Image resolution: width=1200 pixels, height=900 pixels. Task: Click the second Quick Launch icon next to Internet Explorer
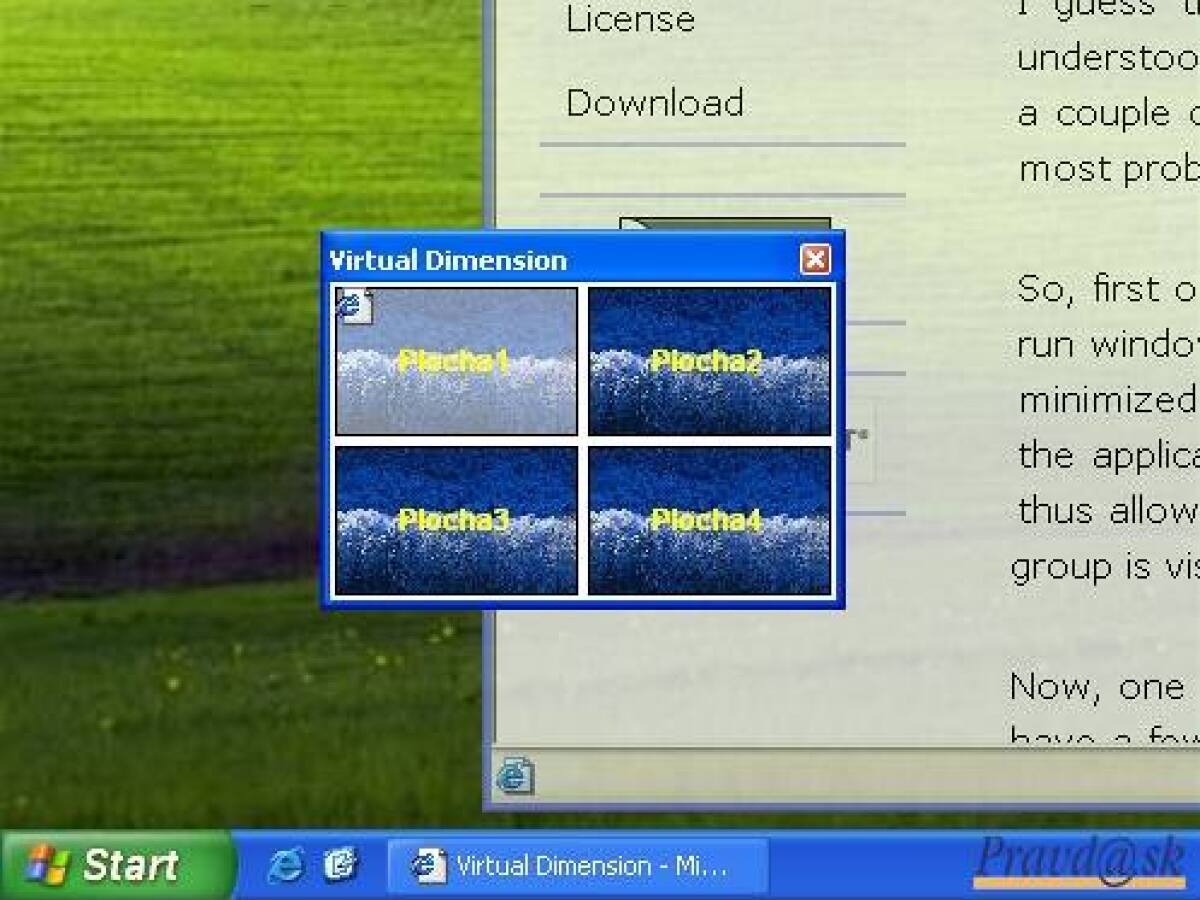[x=341, y=865]
